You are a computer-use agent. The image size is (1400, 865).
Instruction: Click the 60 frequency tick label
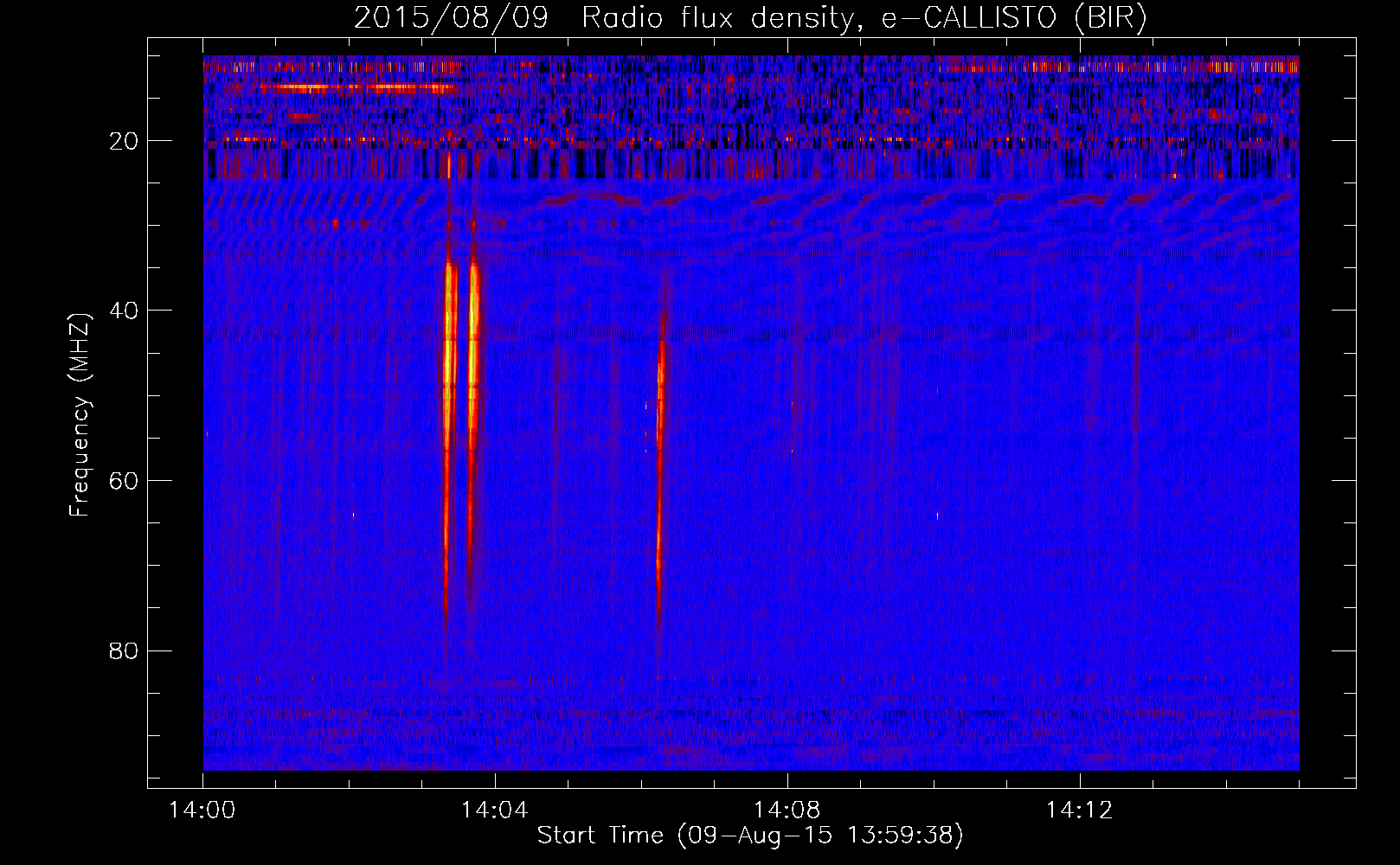click(125, 481)
